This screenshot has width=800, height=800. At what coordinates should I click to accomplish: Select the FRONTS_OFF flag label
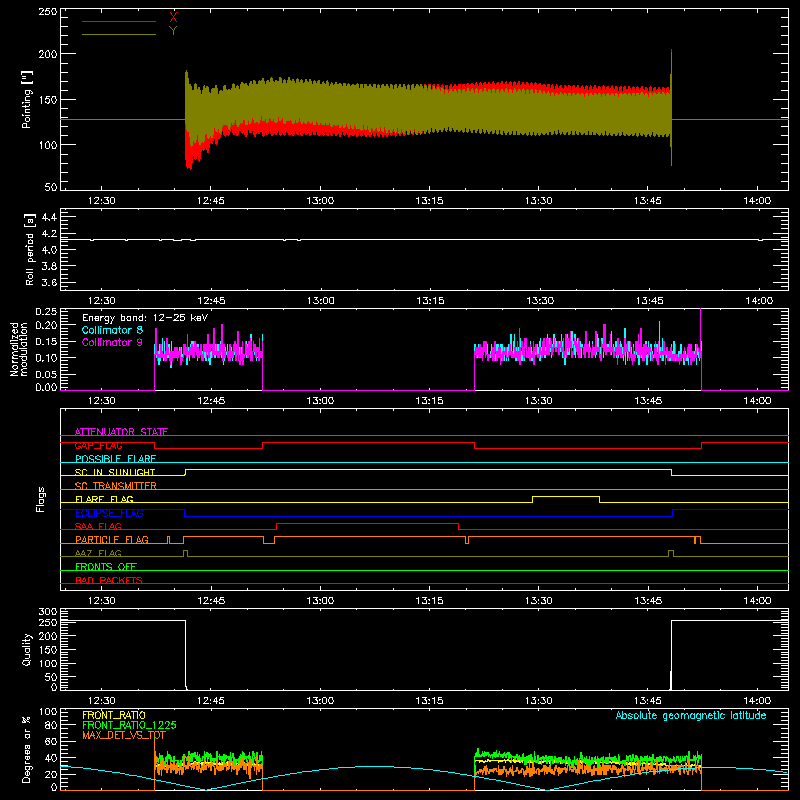[x=106, y=567]
